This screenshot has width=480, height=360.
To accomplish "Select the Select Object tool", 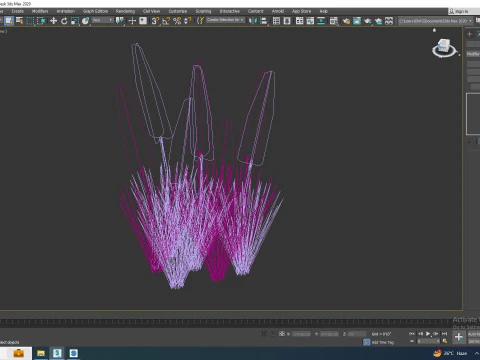I will (9, 21).
